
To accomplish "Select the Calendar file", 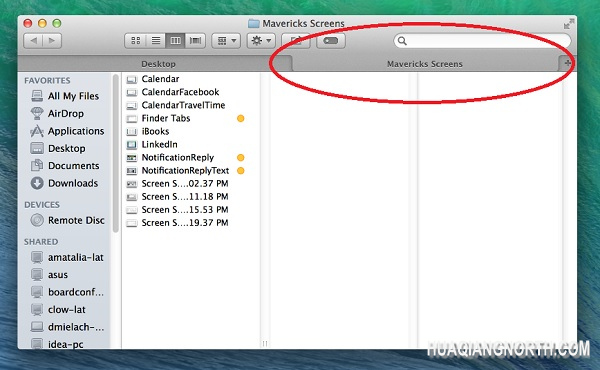I will click(x=153, y=79).
